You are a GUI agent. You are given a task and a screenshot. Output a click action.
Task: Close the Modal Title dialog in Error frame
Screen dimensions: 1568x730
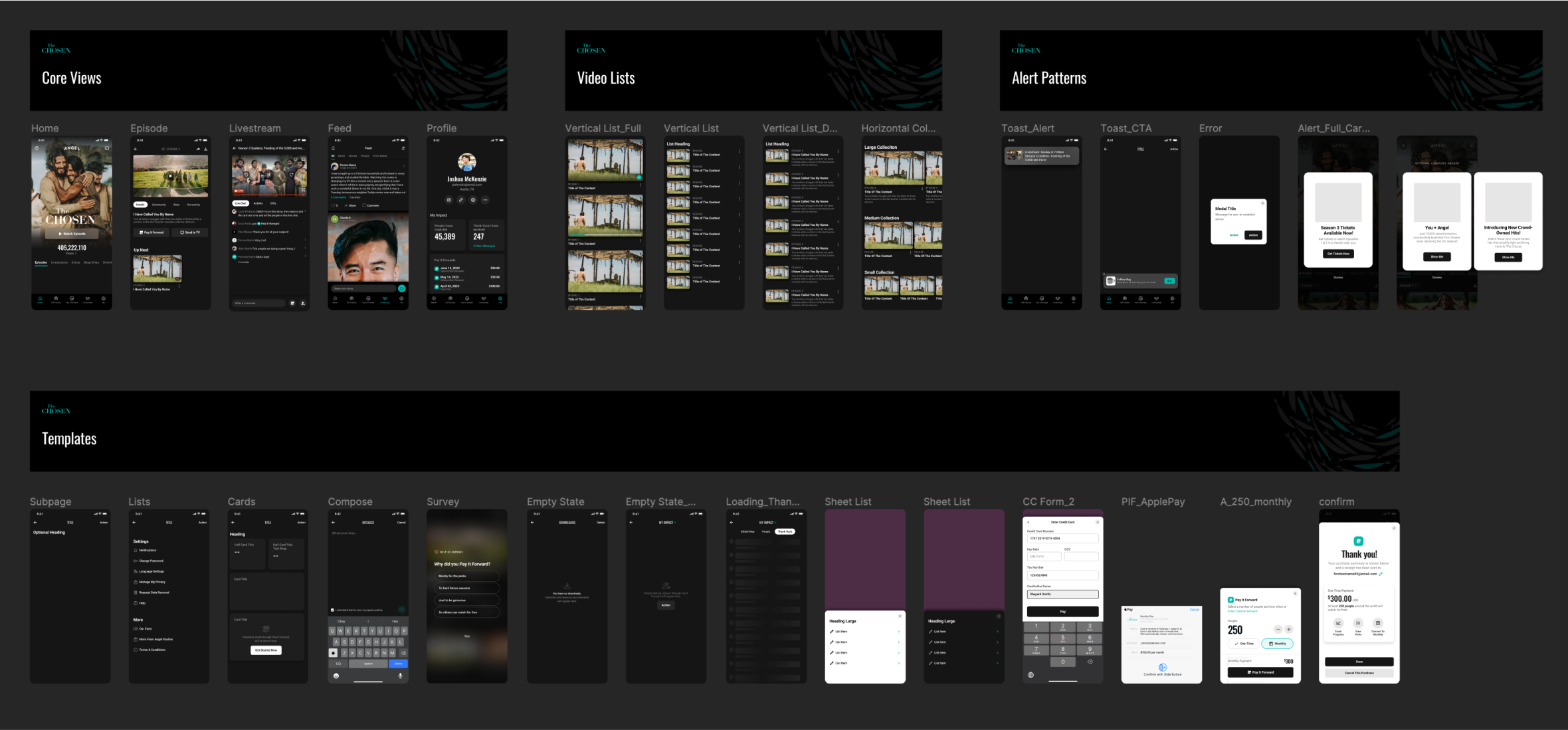pyautogui.click(x=1262, y=203)
